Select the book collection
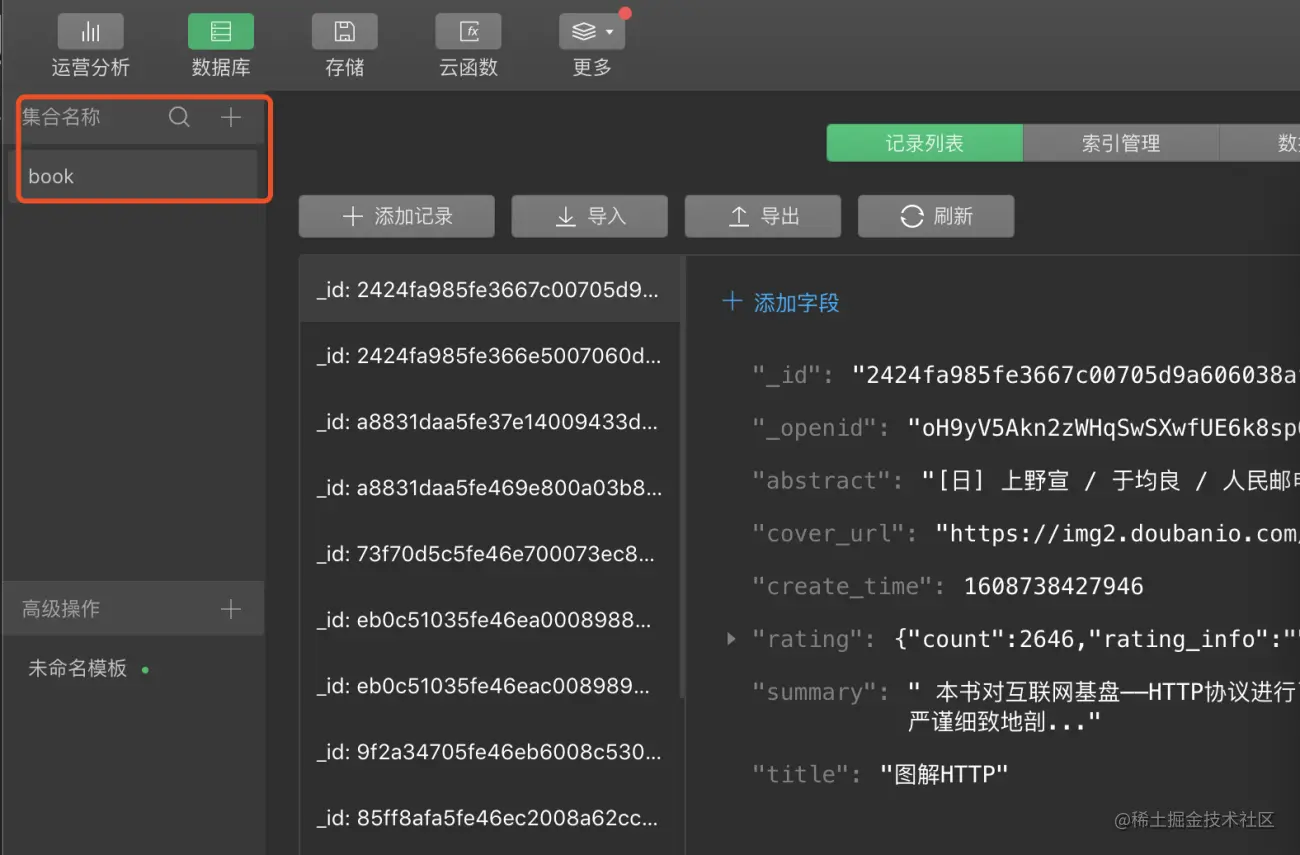 (133, 176)
